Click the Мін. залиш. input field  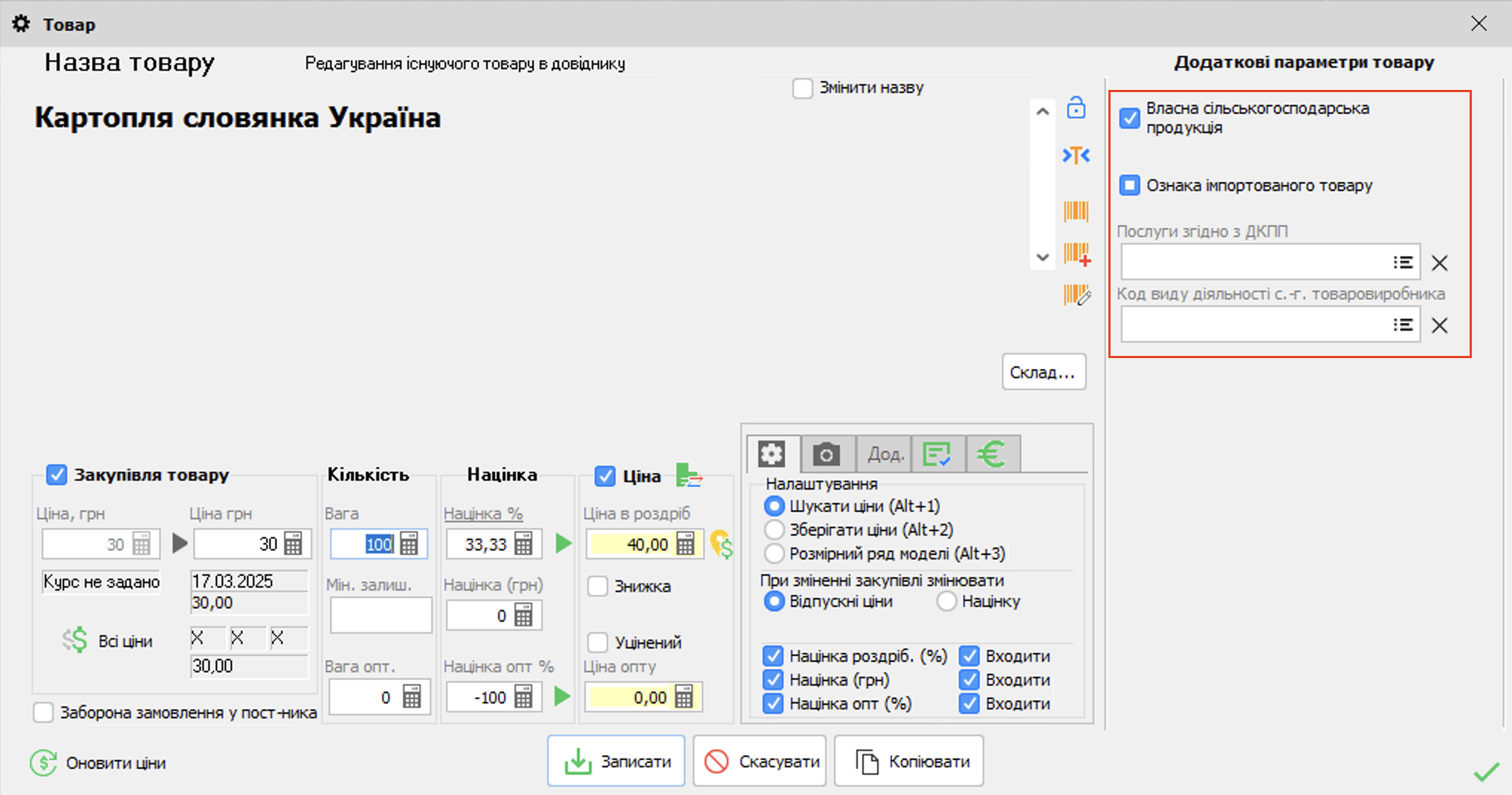(x=381, y=616)
